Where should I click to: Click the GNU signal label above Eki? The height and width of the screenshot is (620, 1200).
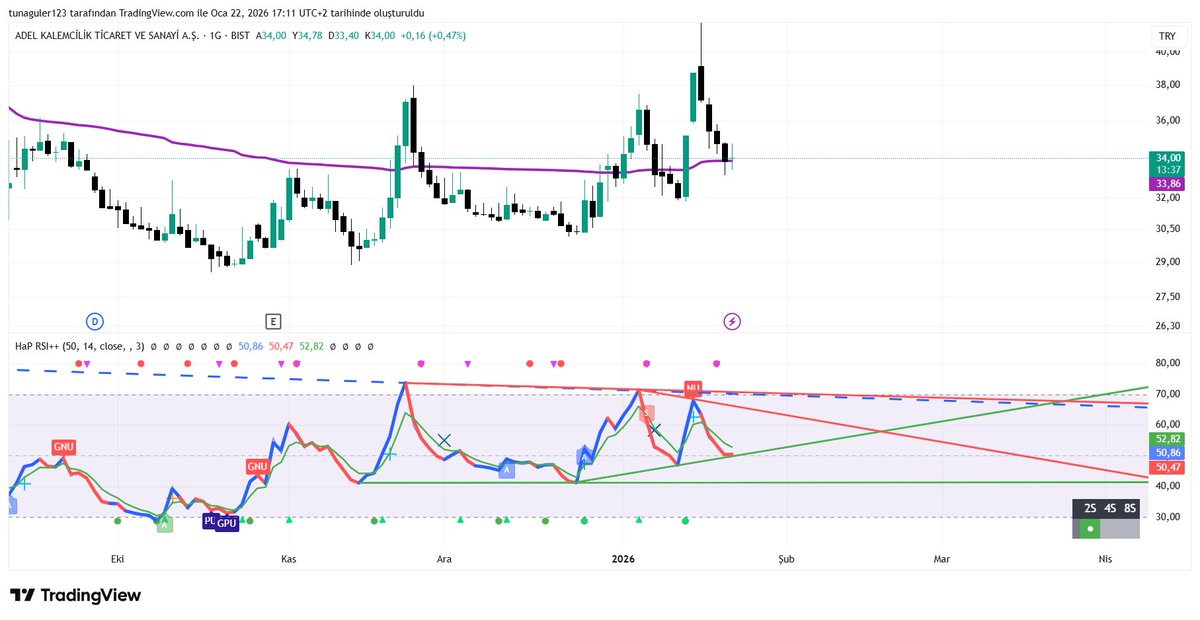(x=65, y=447)
